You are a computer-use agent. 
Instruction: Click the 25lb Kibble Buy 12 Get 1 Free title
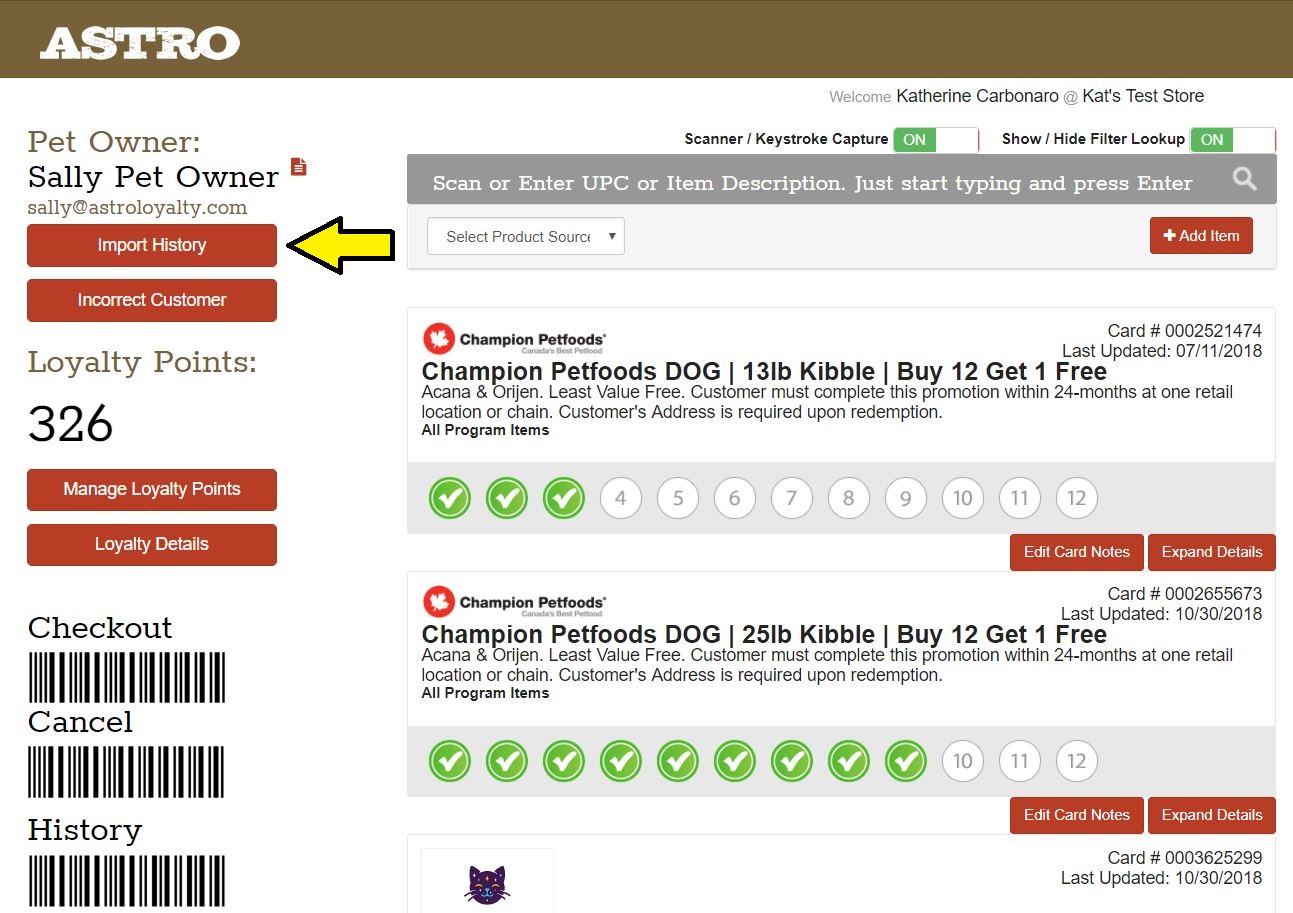[x=764, y=635]
